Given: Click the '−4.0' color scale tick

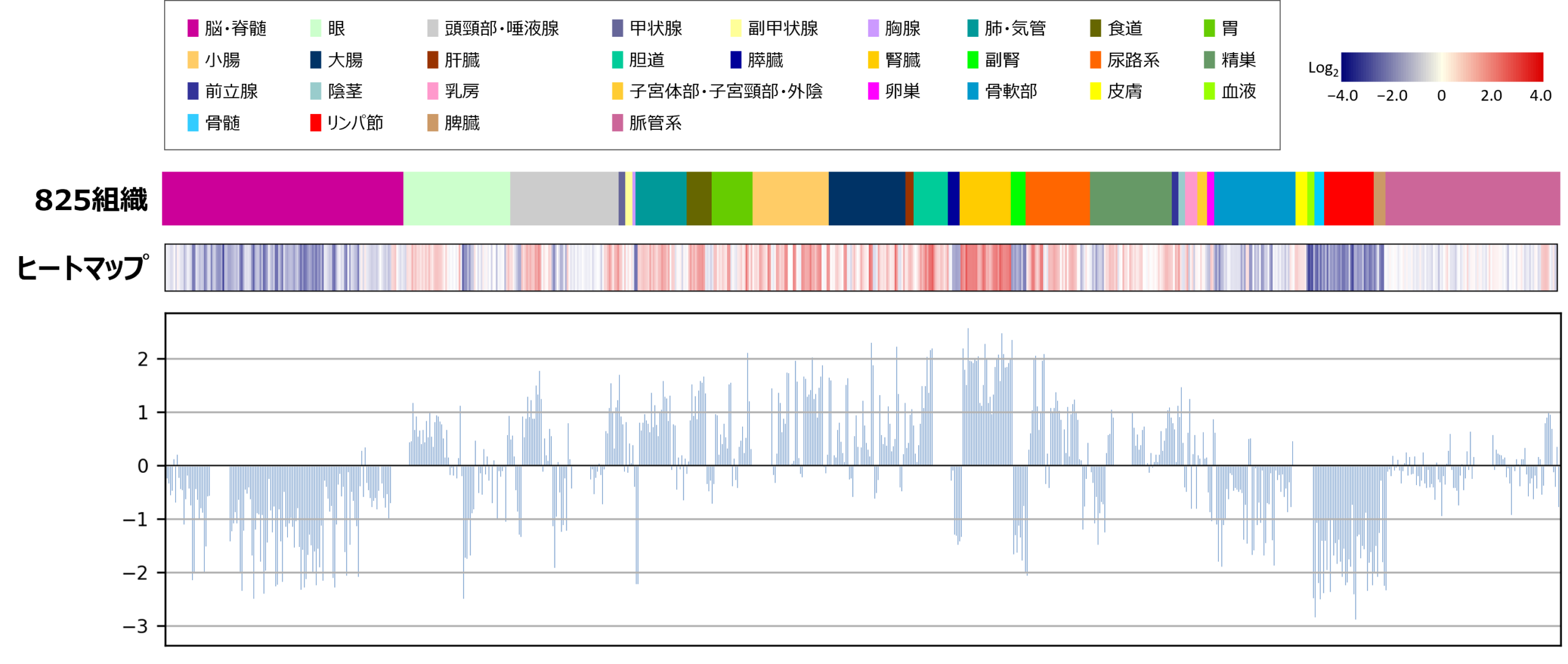Looking at the screenshot, I should pyautogui.click(x=1342, y=96).
